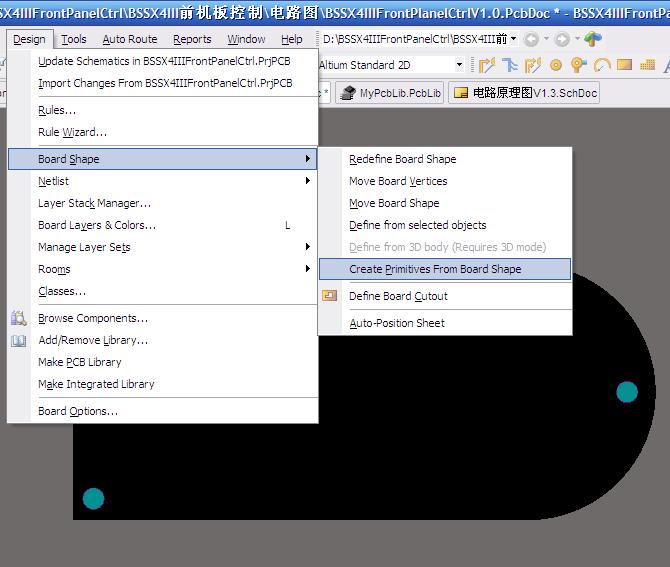Launch the Rule Wizard... entry
The height and width of the screenshot is (567, 670).
pyautogui.click(x=163, y=132)
